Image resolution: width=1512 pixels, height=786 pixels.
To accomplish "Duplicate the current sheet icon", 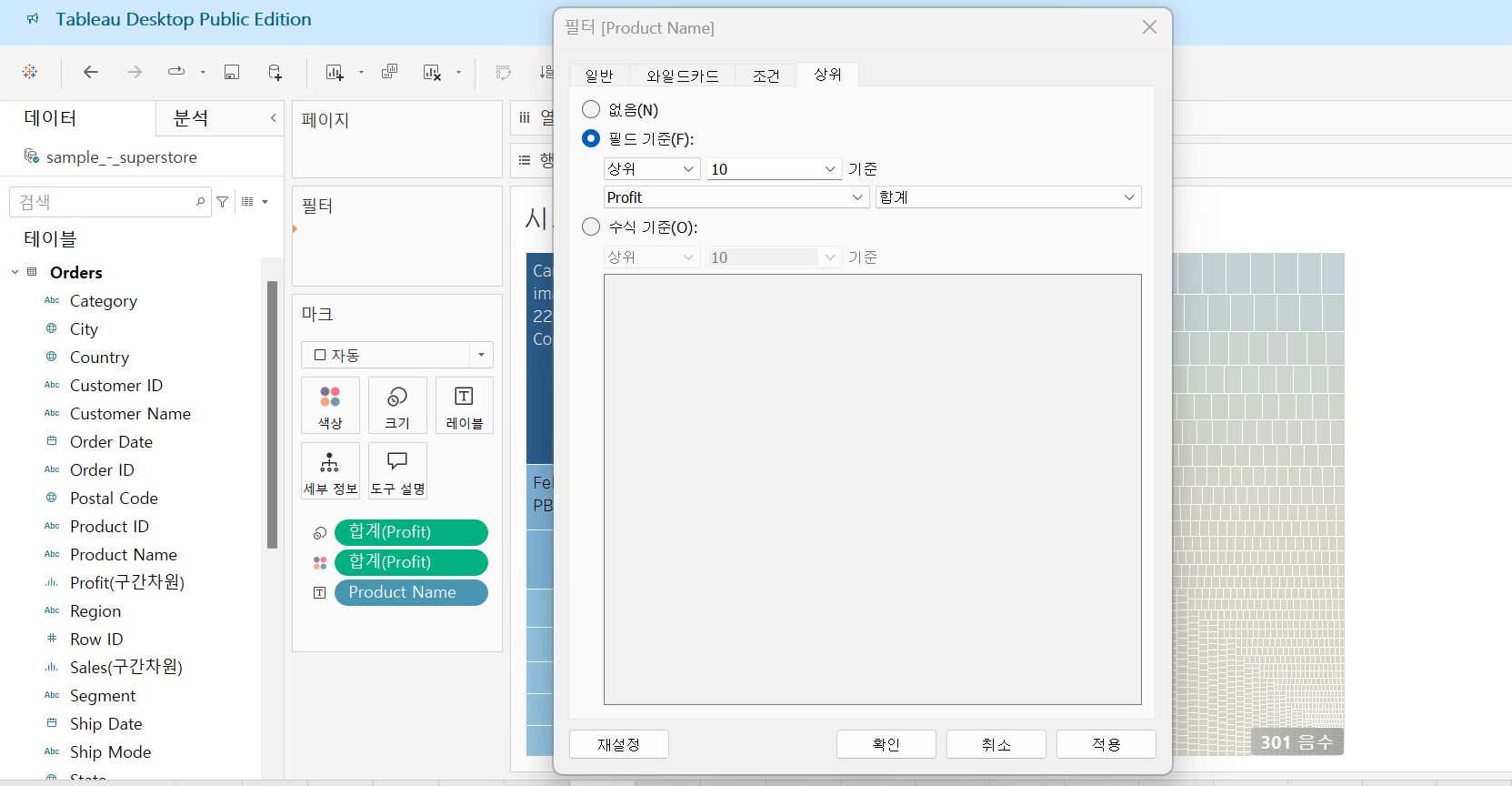I will [x=389, y=72].
